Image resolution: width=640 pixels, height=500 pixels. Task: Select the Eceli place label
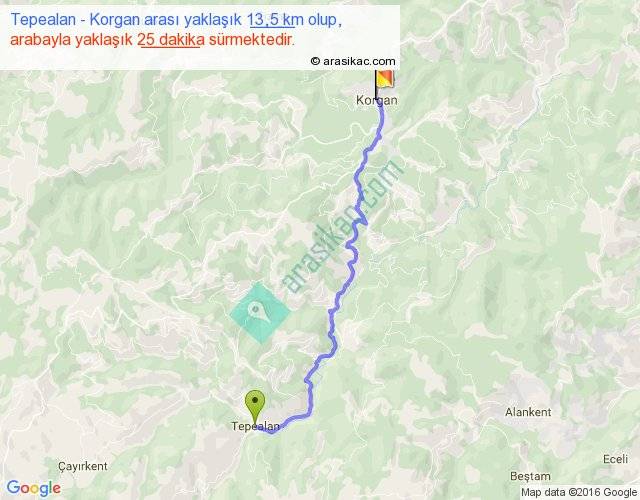pos(615,459)
